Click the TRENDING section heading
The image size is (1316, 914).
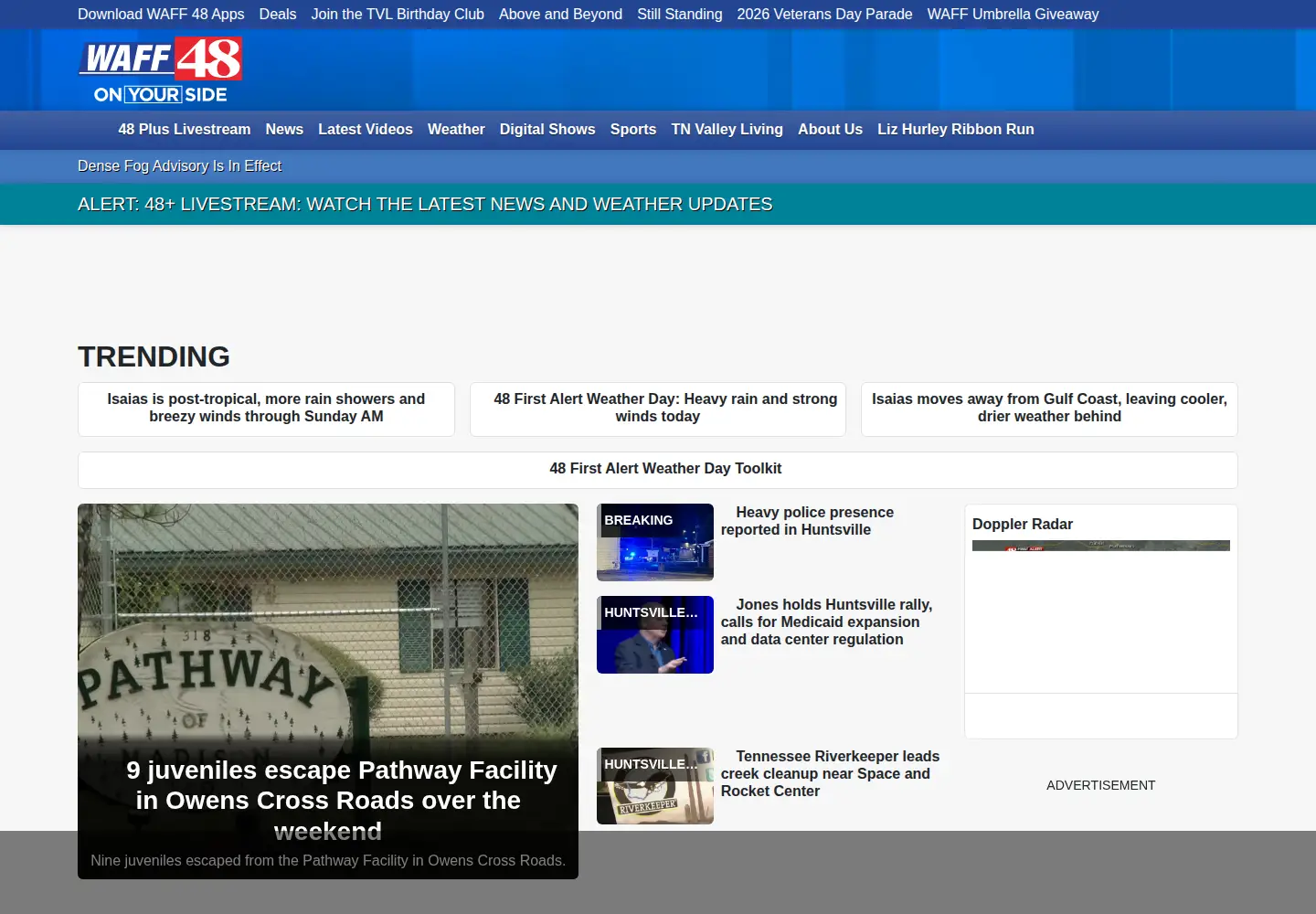154,356
